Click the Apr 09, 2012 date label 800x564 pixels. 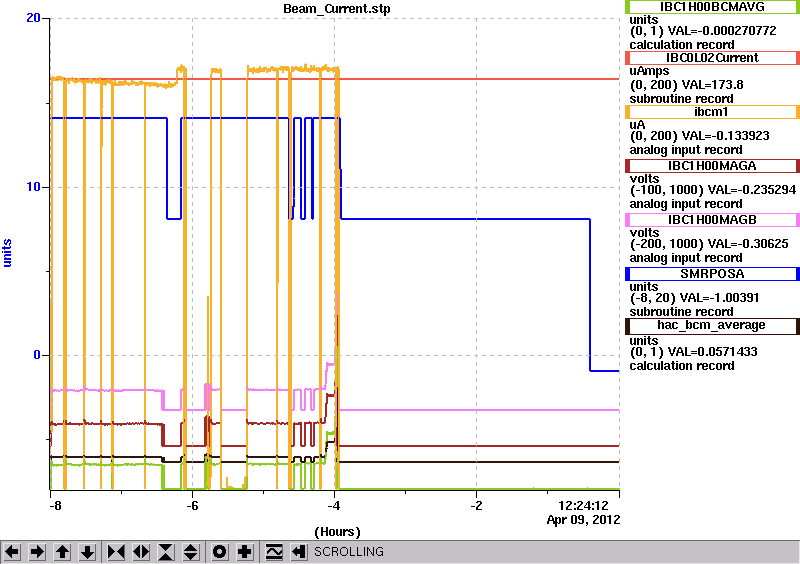tap(584, 520)
